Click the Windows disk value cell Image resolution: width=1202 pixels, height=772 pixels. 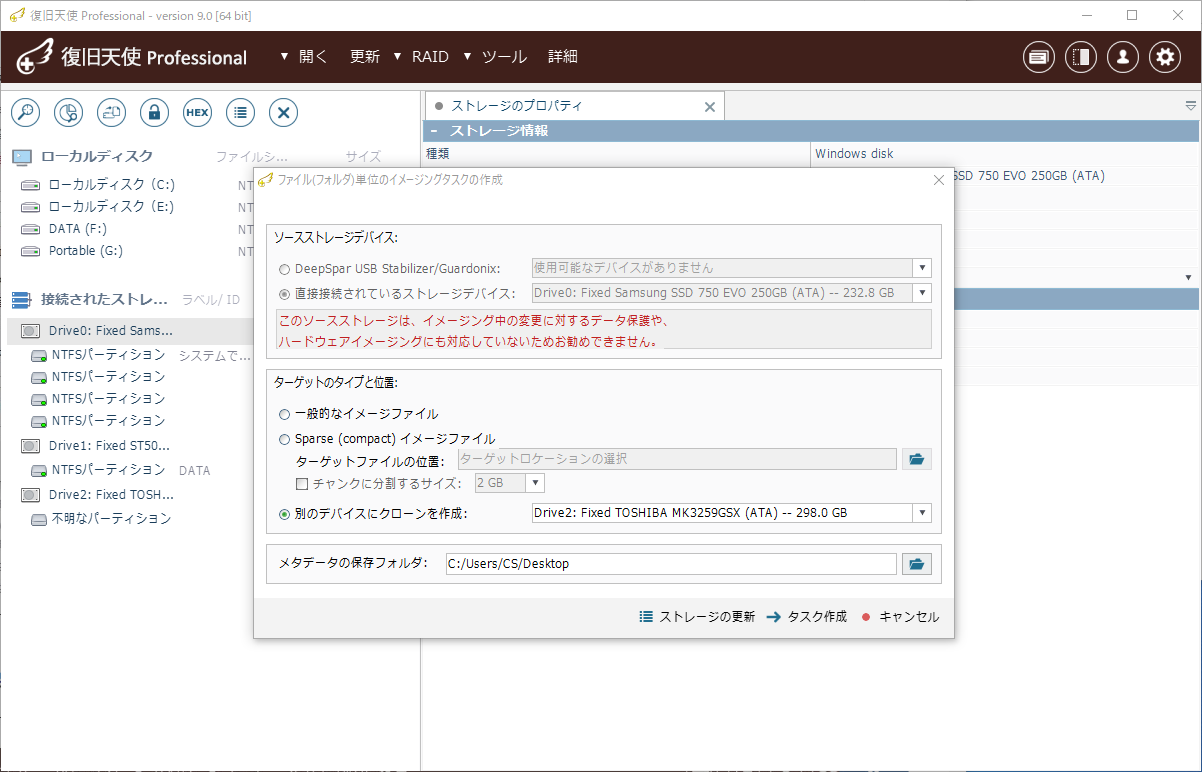pos(854,154)
